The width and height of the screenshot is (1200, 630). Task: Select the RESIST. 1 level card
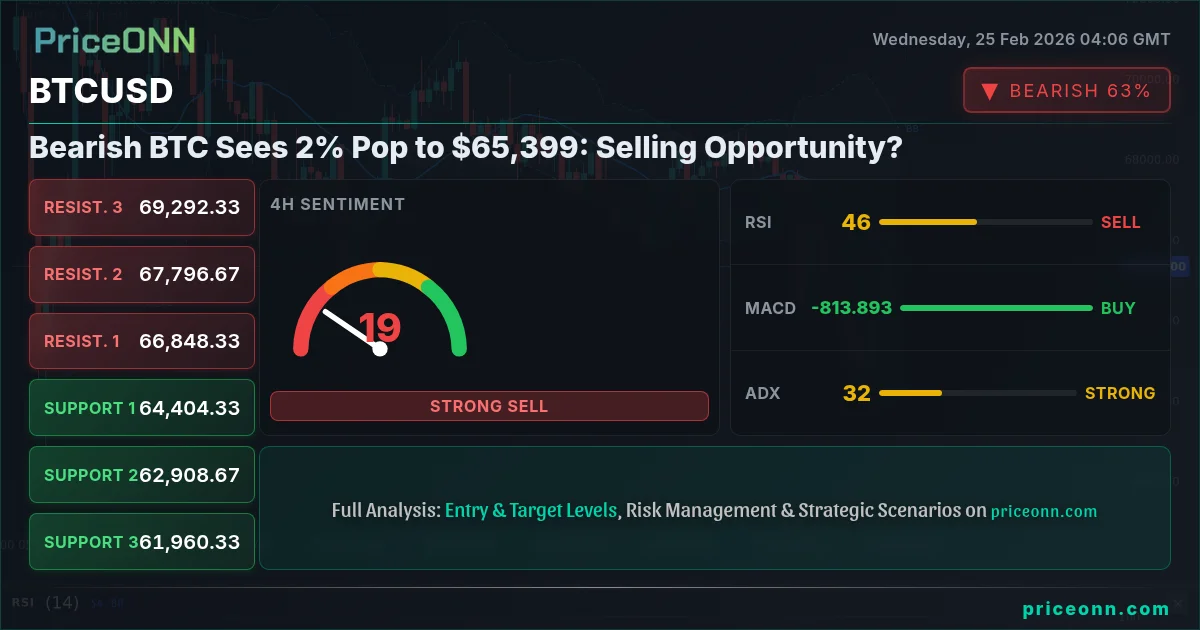pos(142,341)
